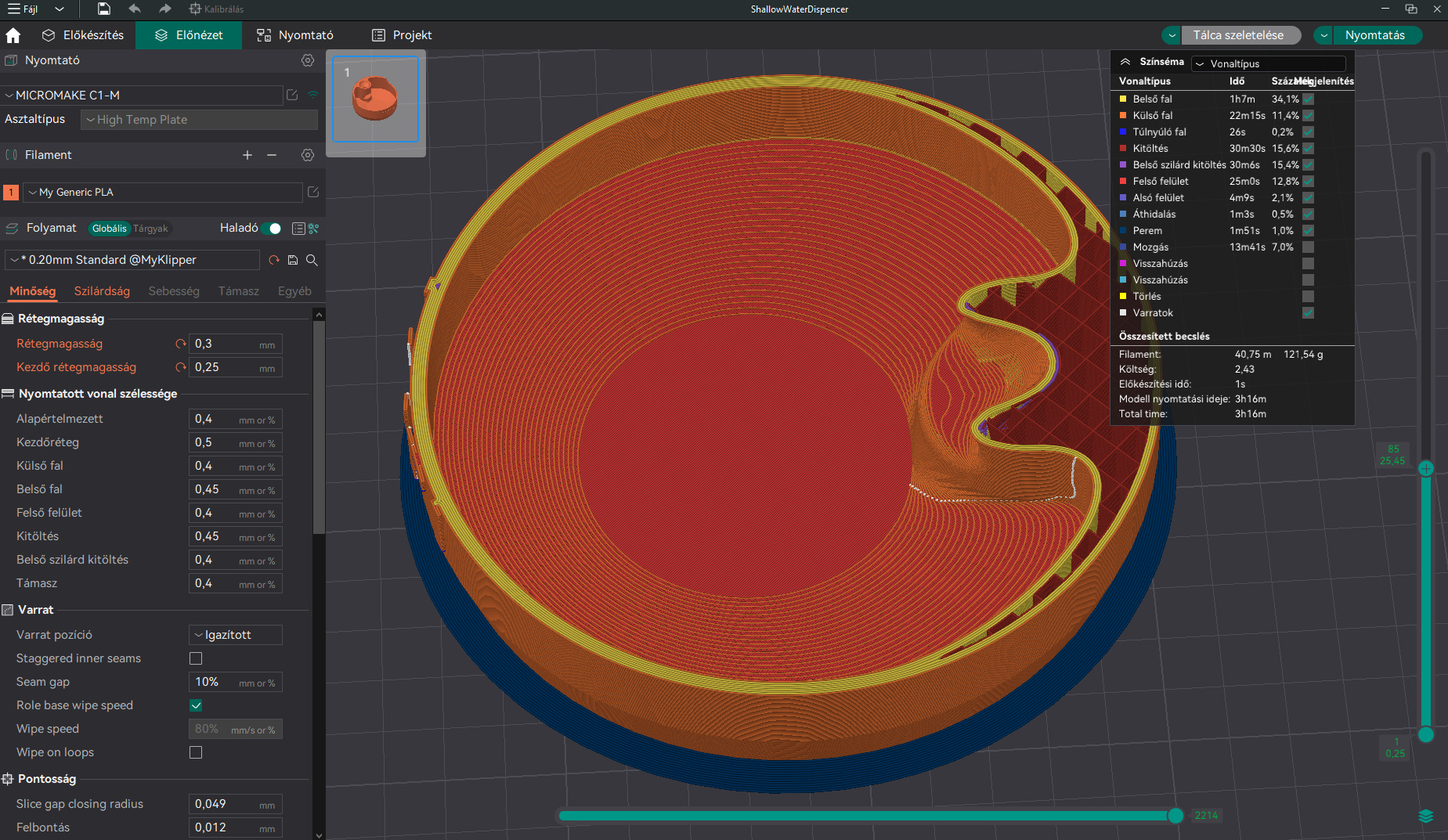Viewport: 1448px width, 840px height.
Task: Open the filament settings gear icon
Action: (308, 154)
